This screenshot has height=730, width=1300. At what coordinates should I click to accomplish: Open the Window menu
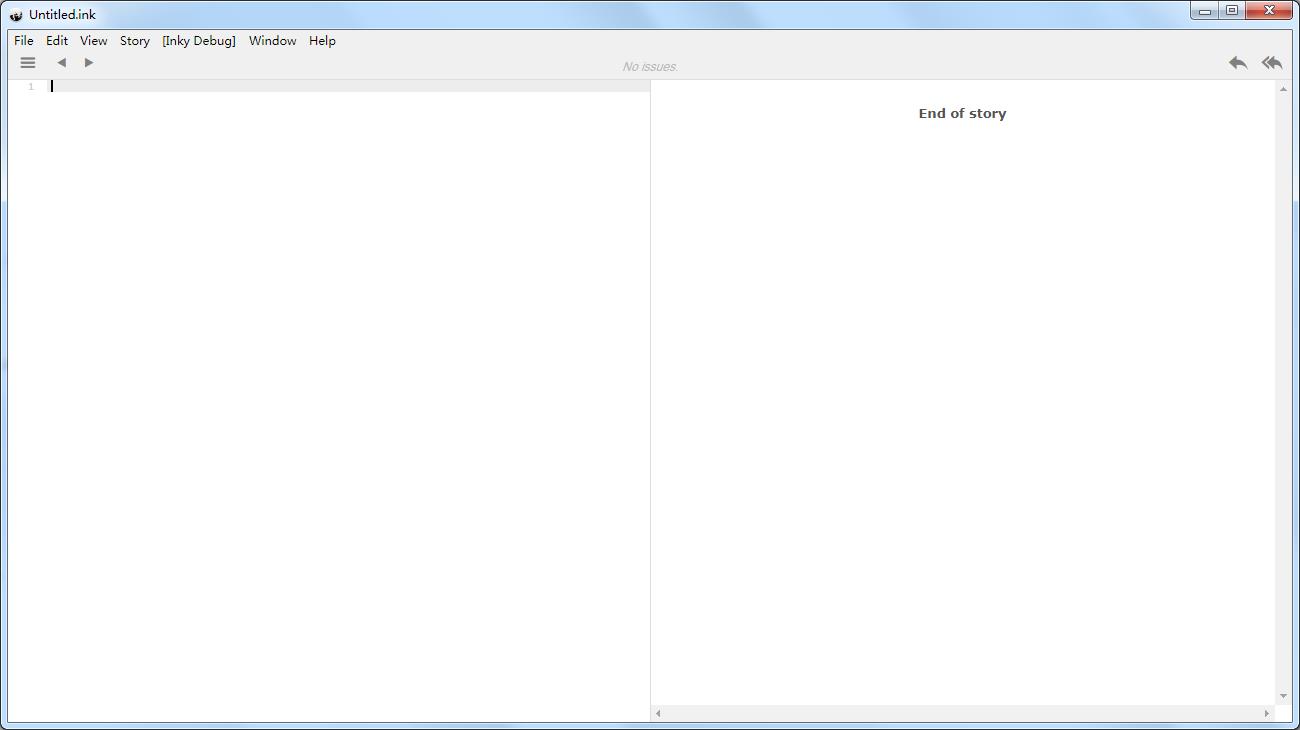tap(273, 41)
